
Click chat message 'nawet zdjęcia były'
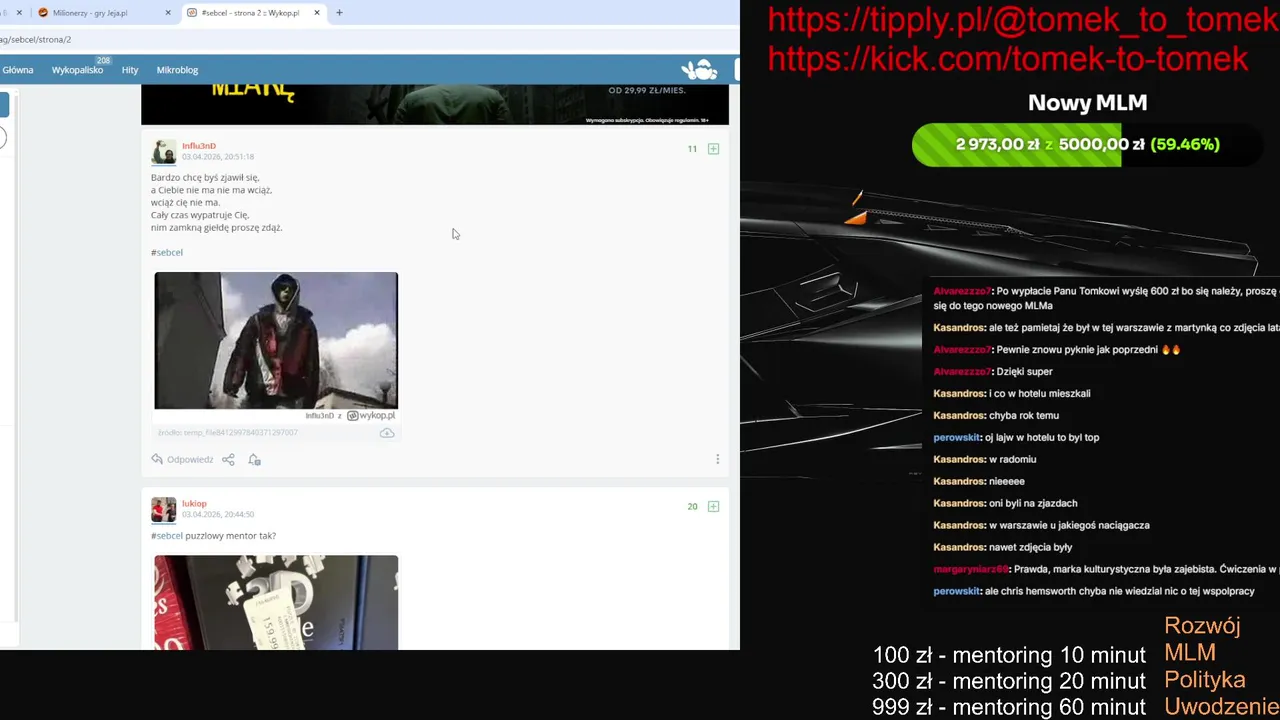tap(1030, 548)
